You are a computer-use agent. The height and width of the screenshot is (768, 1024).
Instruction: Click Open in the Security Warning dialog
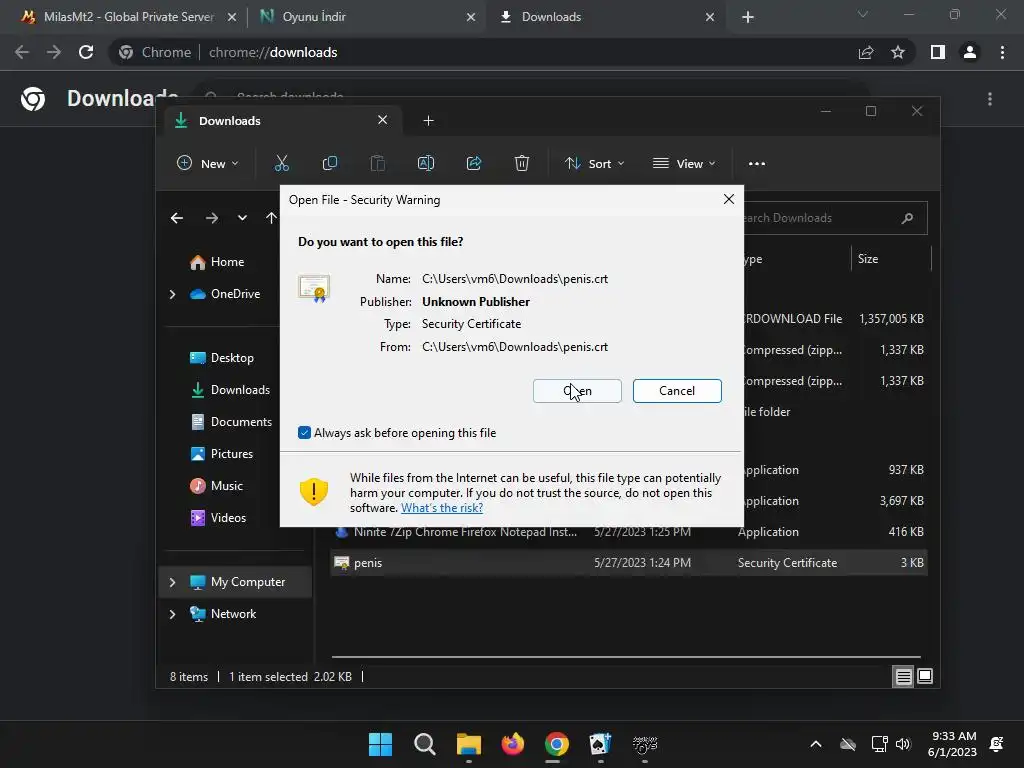click(x=577, y=391)
